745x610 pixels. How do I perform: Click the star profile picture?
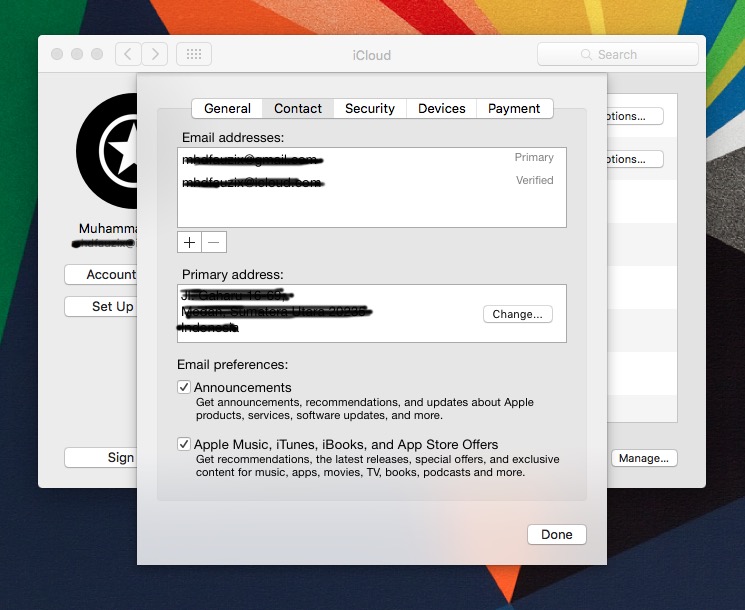pyautogui.click(x=107, y=151)
